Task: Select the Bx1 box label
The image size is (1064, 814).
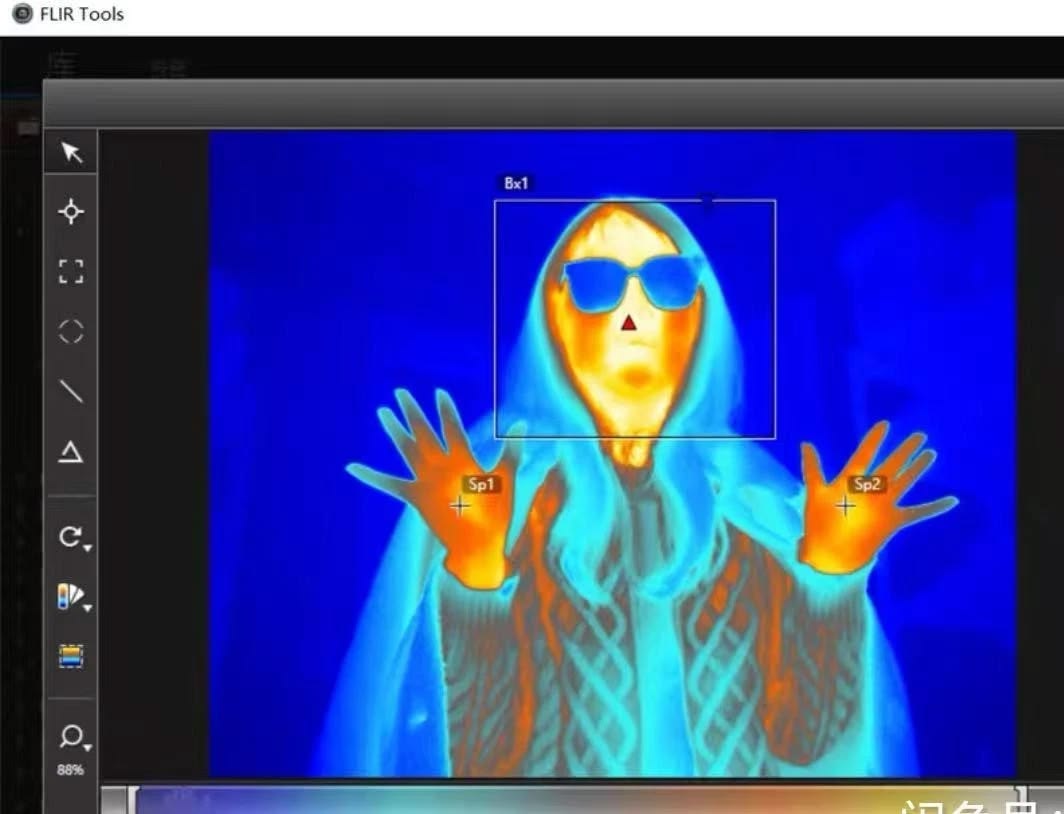Action: (x=516, y=183)
